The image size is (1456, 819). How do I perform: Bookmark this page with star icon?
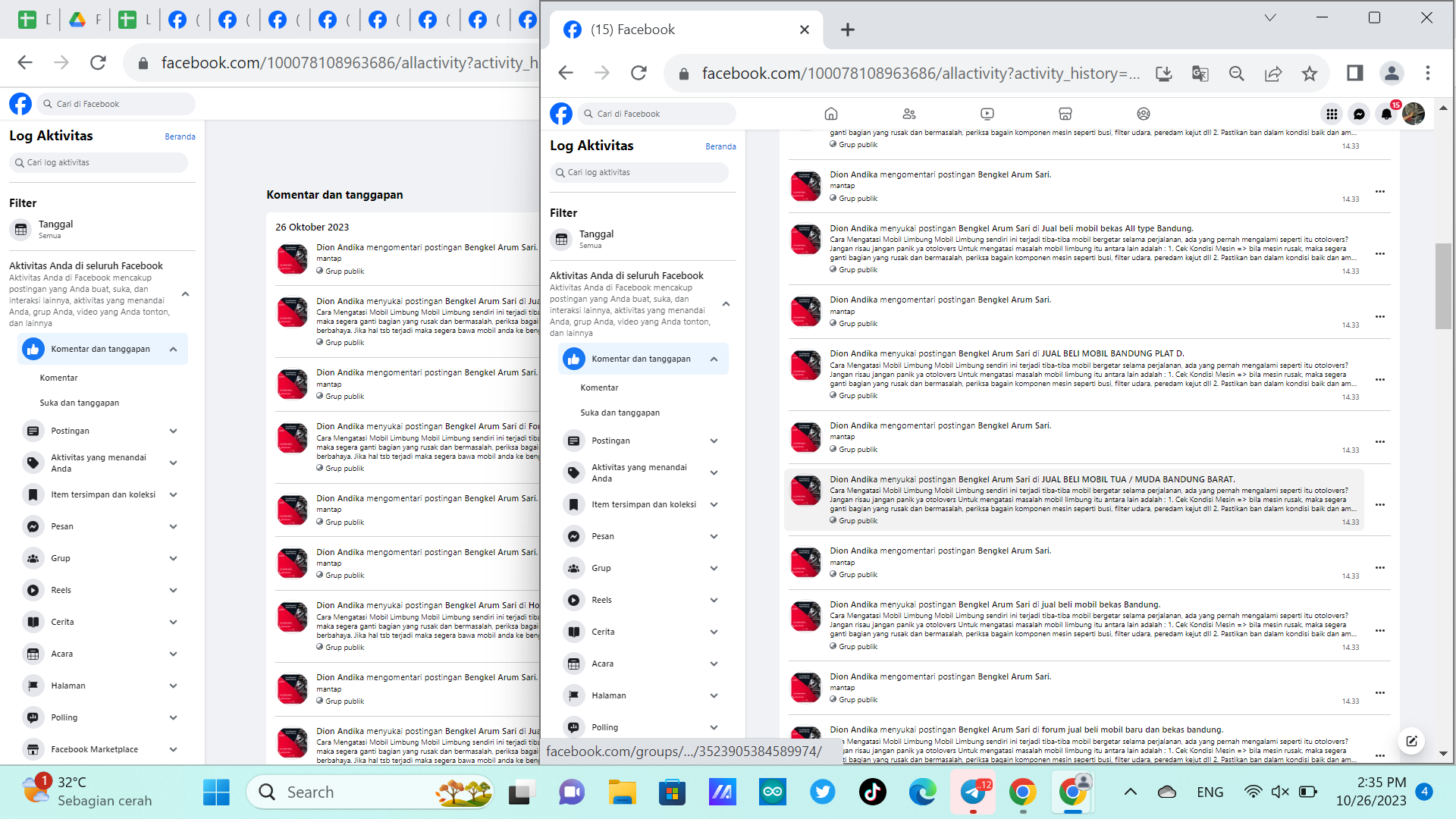click(1310, 74)
